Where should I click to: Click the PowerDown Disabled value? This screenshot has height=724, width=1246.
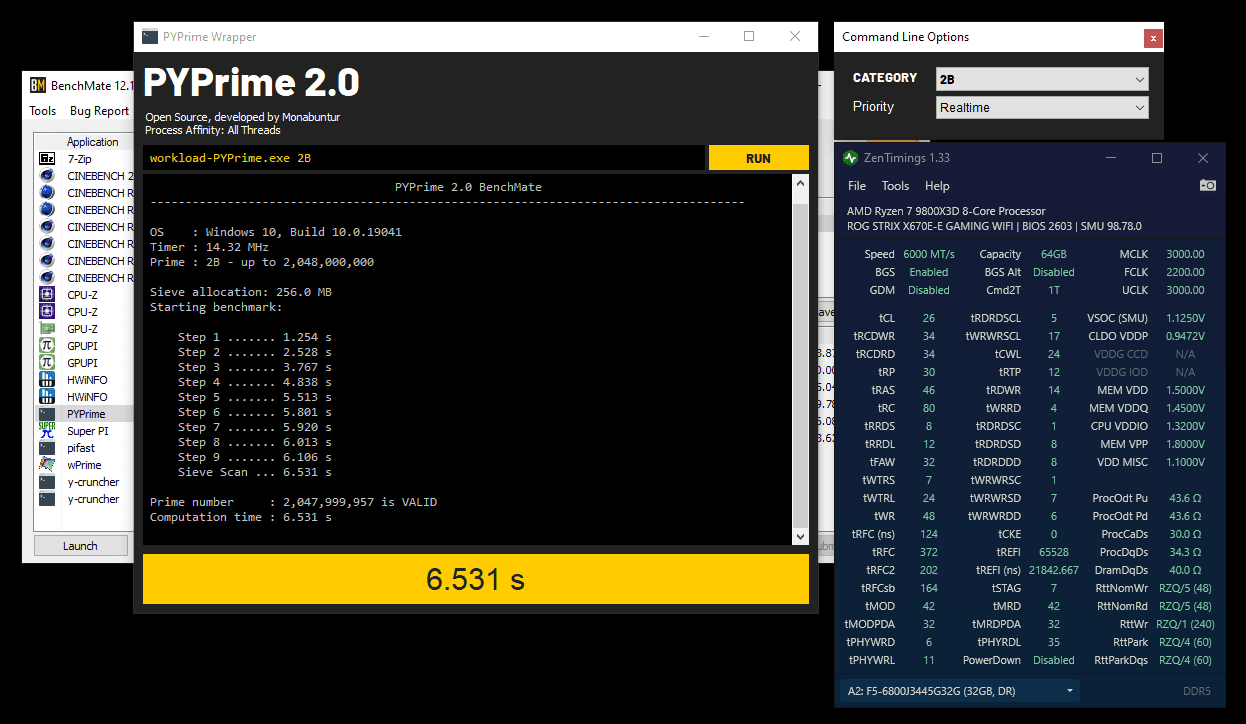click(x=1054, y=660)
